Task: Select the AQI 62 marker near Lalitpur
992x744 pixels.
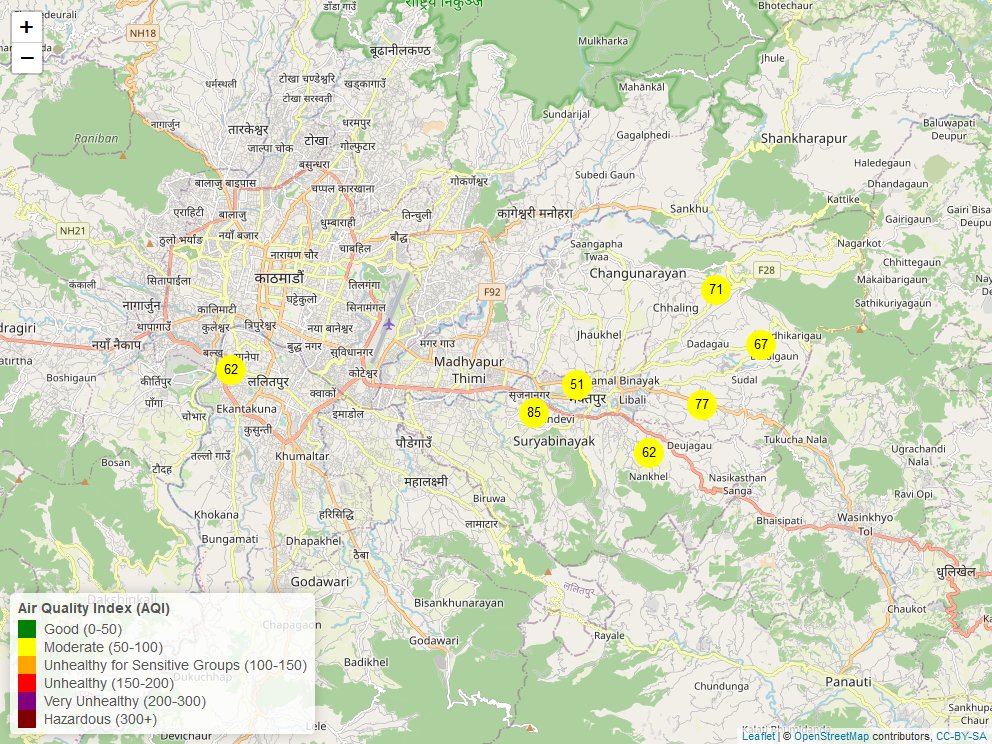Action: pyautogui.click(x=231, y=369)
